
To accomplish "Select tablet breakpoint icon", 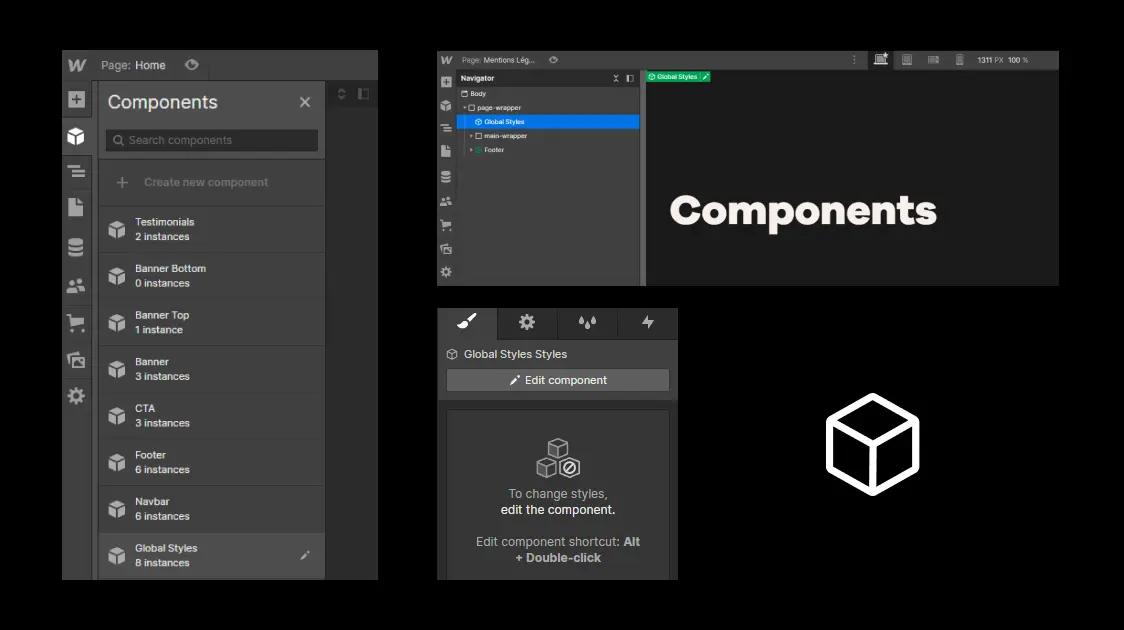I will [907, 60].
